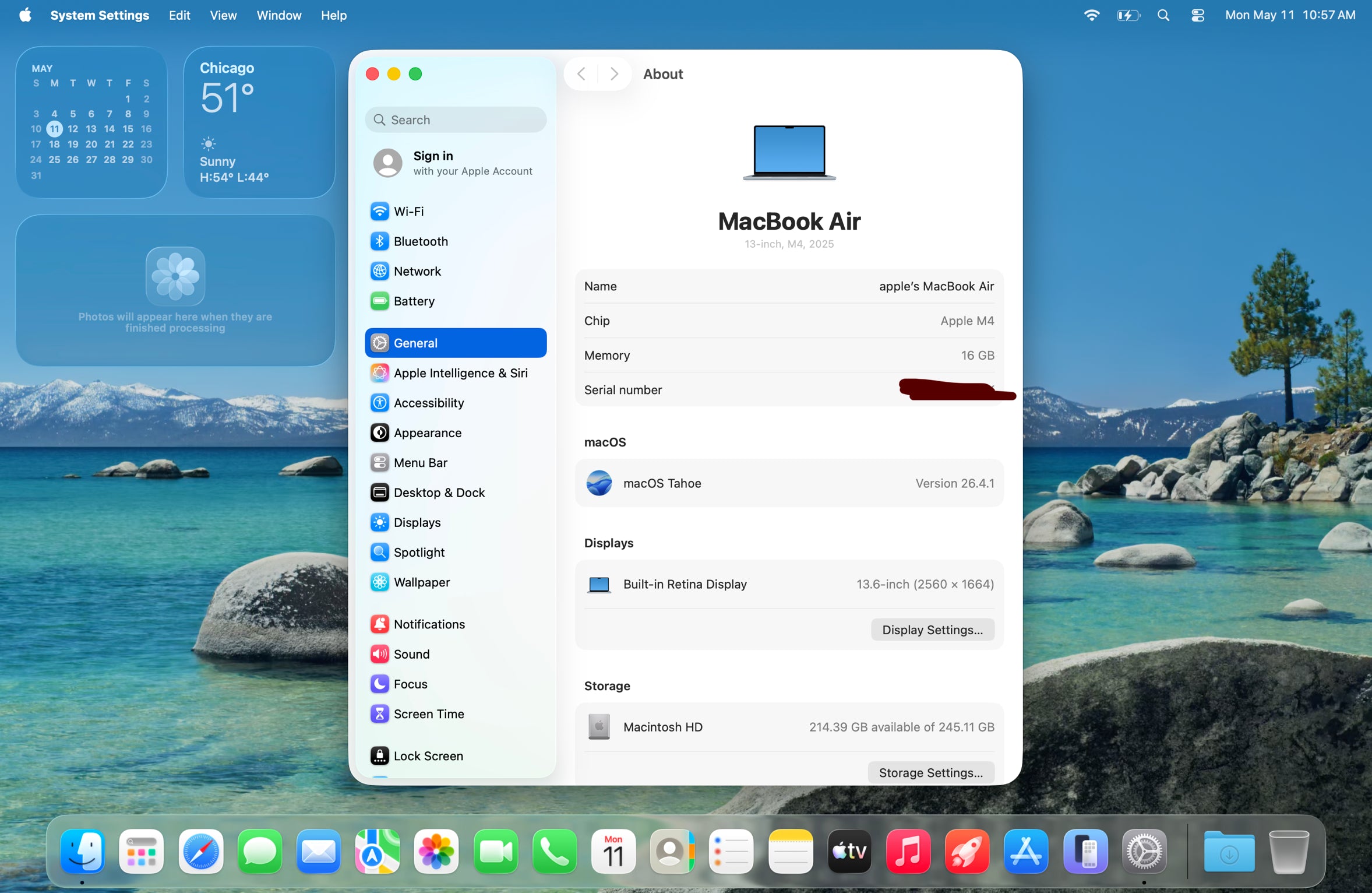Click the Apple M4 chip value
The width and height of the screenshot is (1372, 893).
click(x=967, y=321)
